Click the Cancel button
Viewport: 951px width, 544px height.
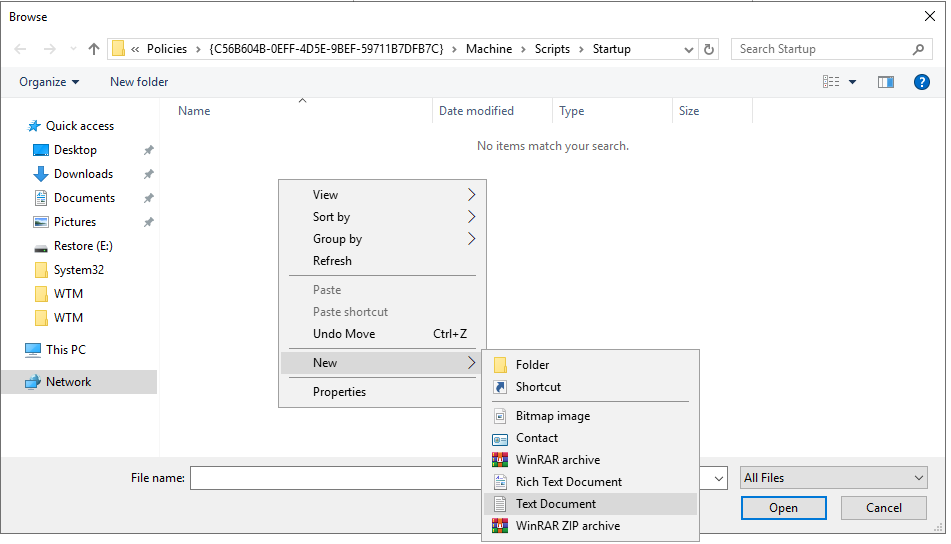(x=883, y=508)
